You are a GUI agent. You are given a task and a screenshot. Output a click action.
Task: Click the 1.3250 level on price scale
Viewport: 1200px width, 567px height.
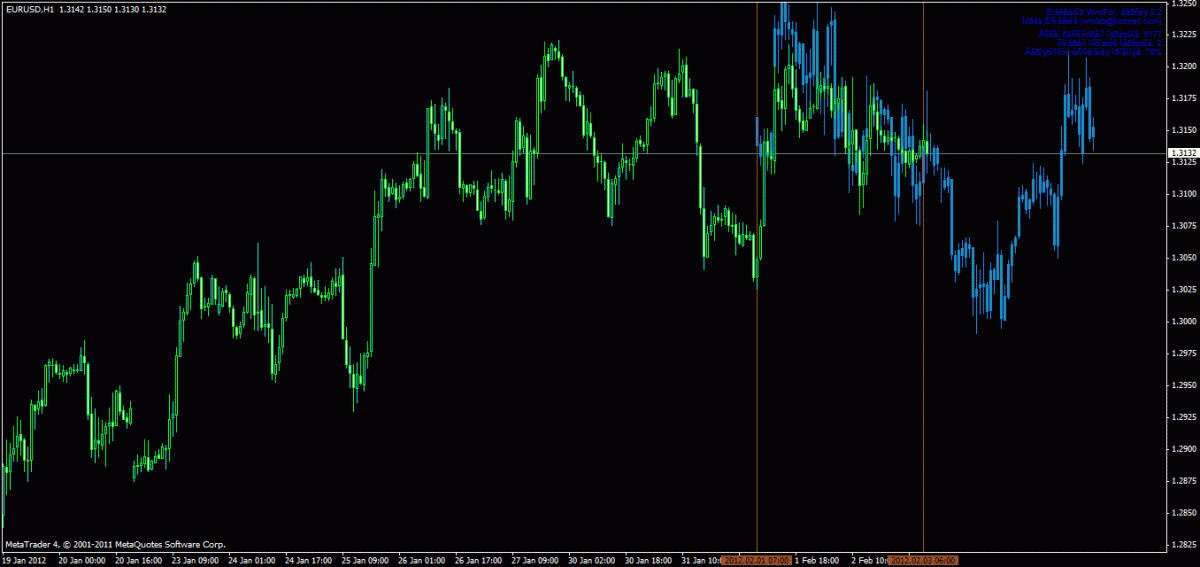(x=1184, y=3)
